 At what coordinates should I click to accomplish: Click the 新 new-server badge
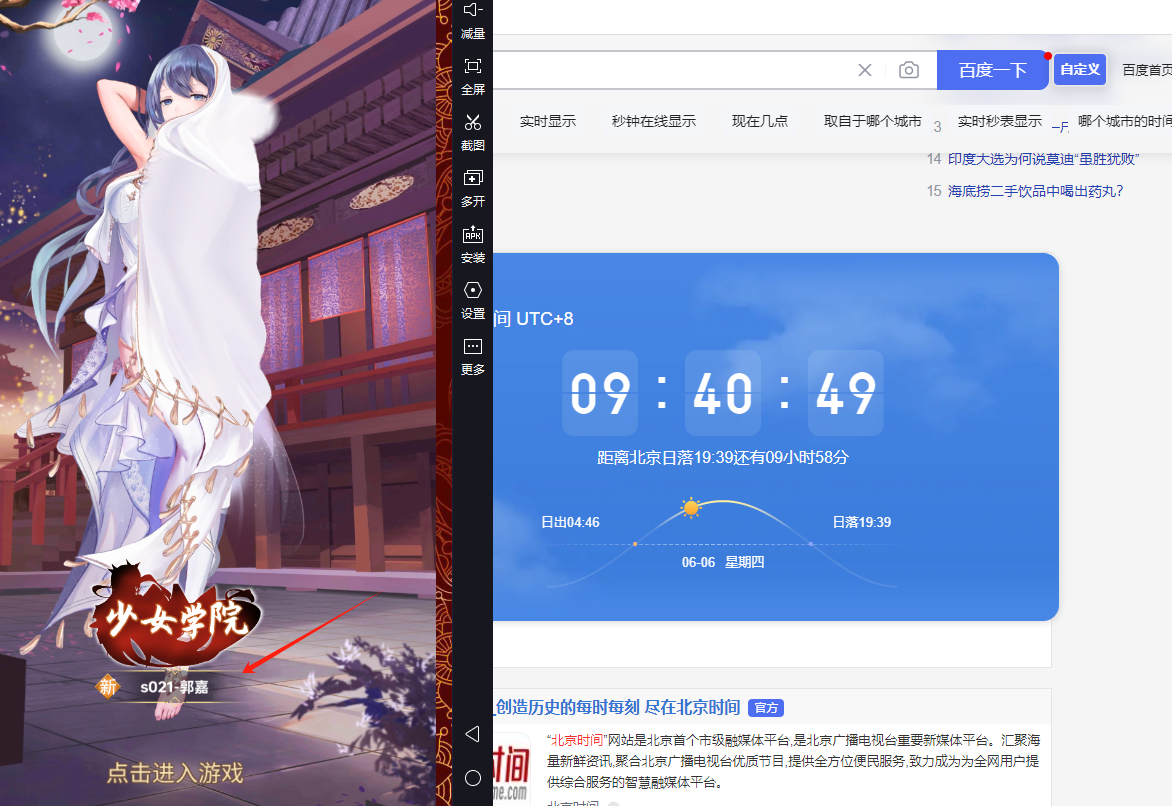[108, 686]
